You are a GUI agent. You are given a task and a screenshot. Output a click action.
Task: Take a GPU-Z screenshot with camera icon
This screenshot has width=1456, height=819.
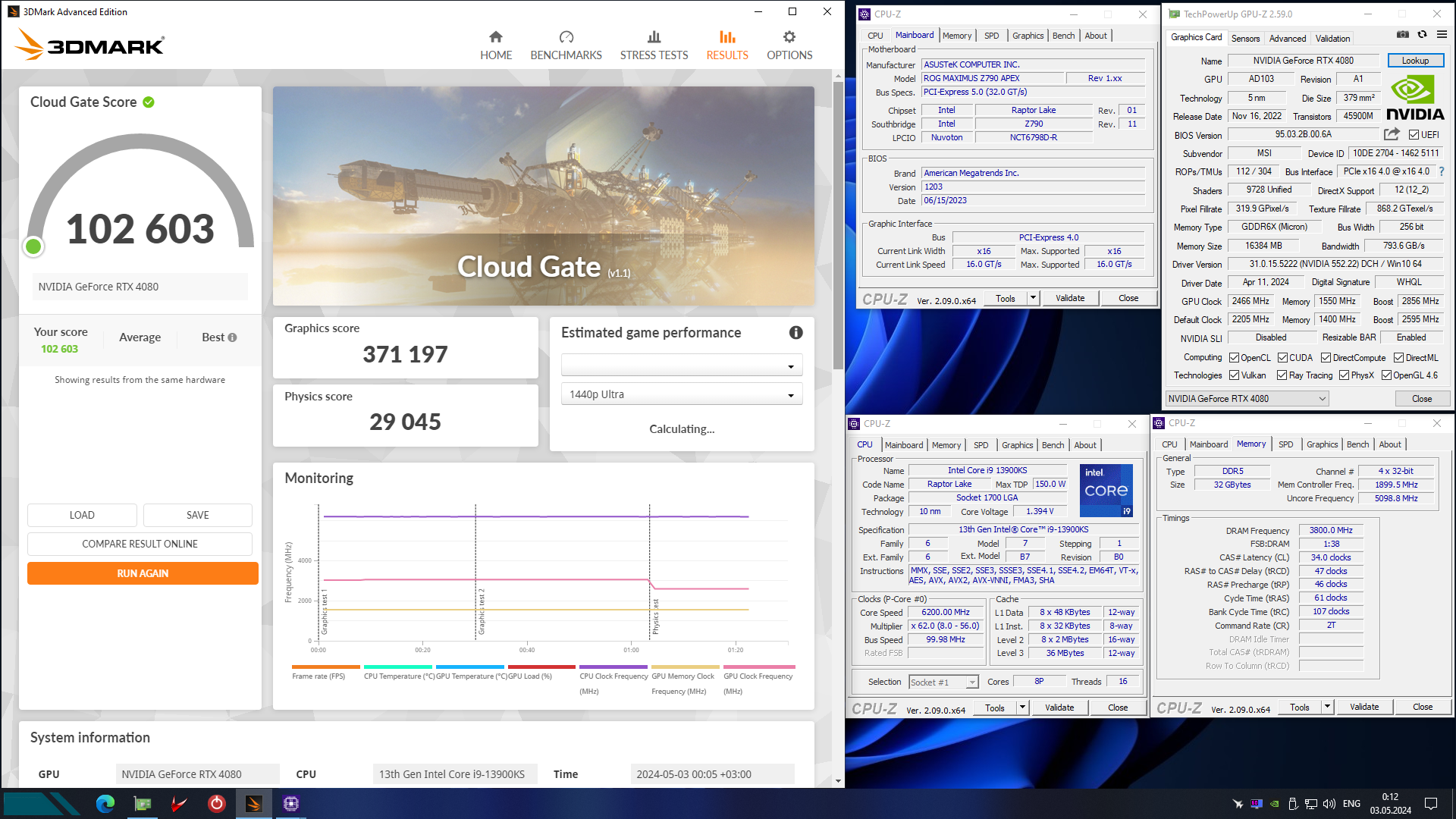[1403, 35]
